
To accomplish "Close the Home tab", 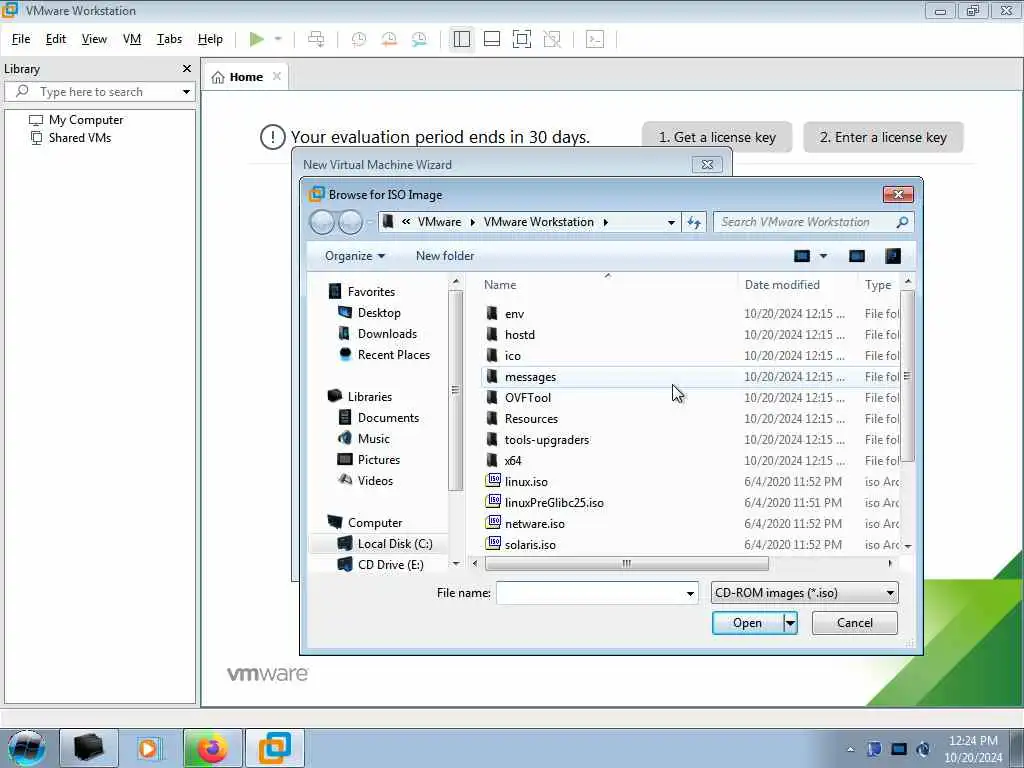I will (277, 76).
